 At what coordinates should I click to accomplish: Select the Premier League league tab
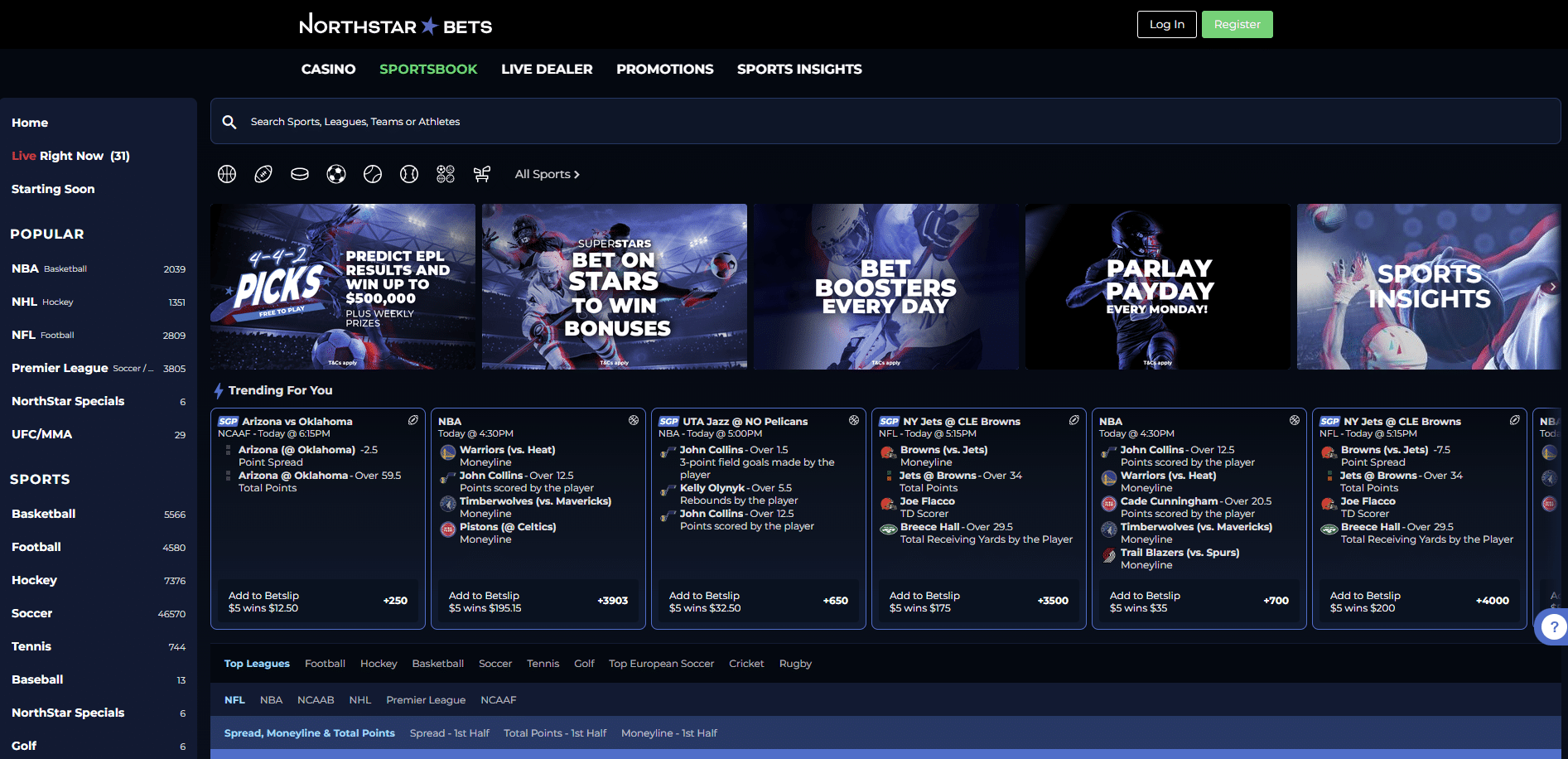(x=426, y=700)
